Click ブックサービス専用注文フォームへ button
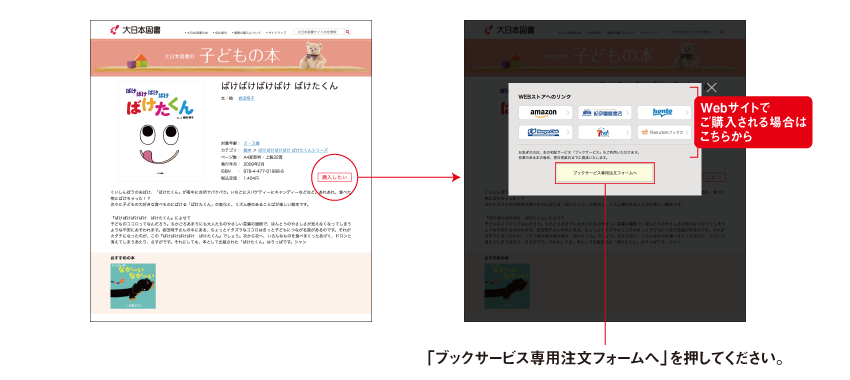Viewport: 850px width, 380px height. point(604,173)
